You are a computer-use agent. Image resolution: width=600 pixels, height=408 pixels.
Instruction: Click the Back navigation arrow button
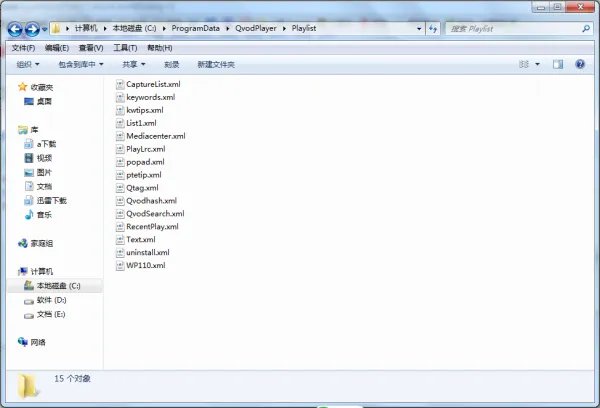coord(16,29)
